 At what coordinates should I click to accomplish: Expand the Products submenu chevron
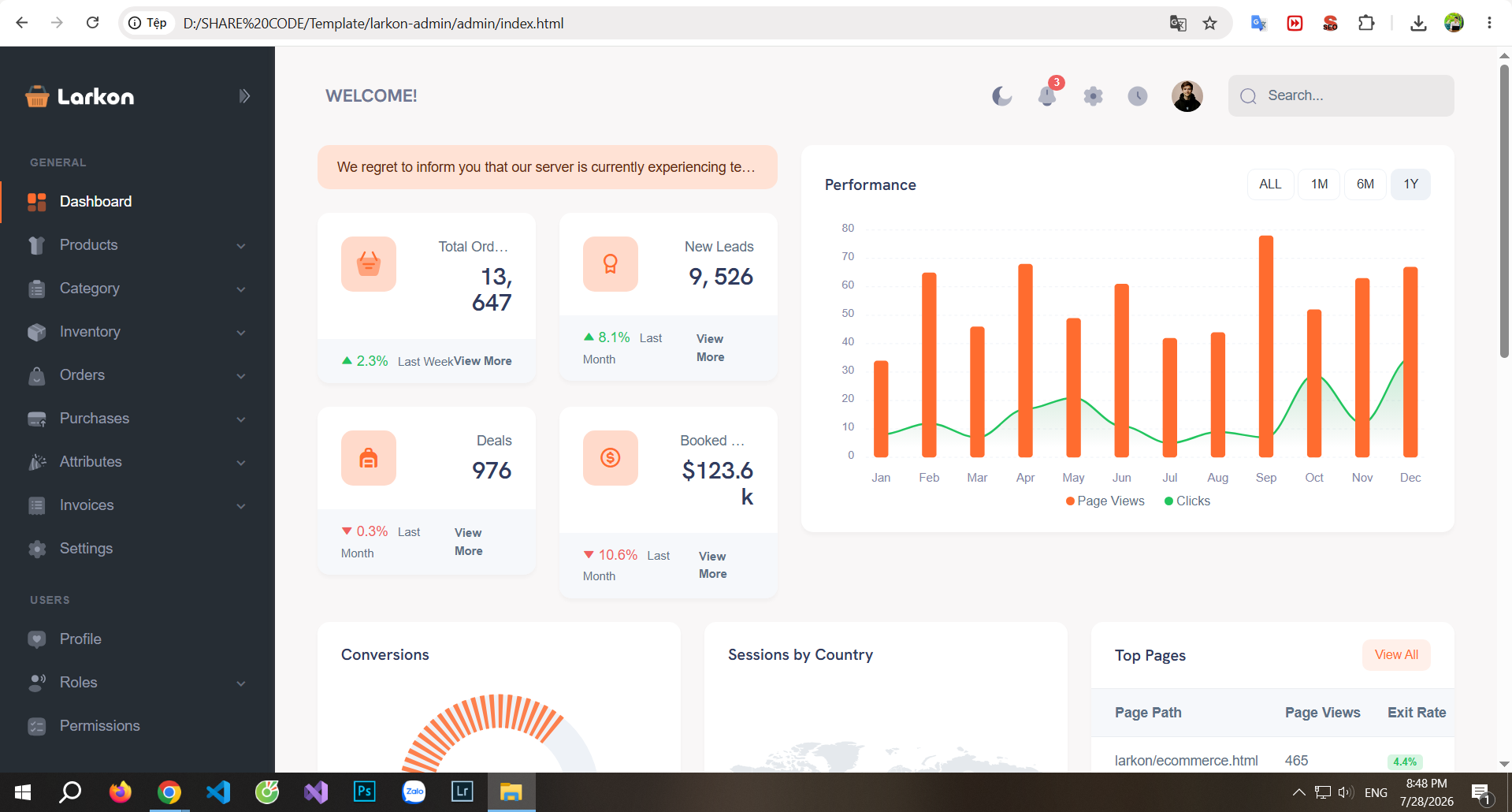pyautogui.click(x=241, y=246)
